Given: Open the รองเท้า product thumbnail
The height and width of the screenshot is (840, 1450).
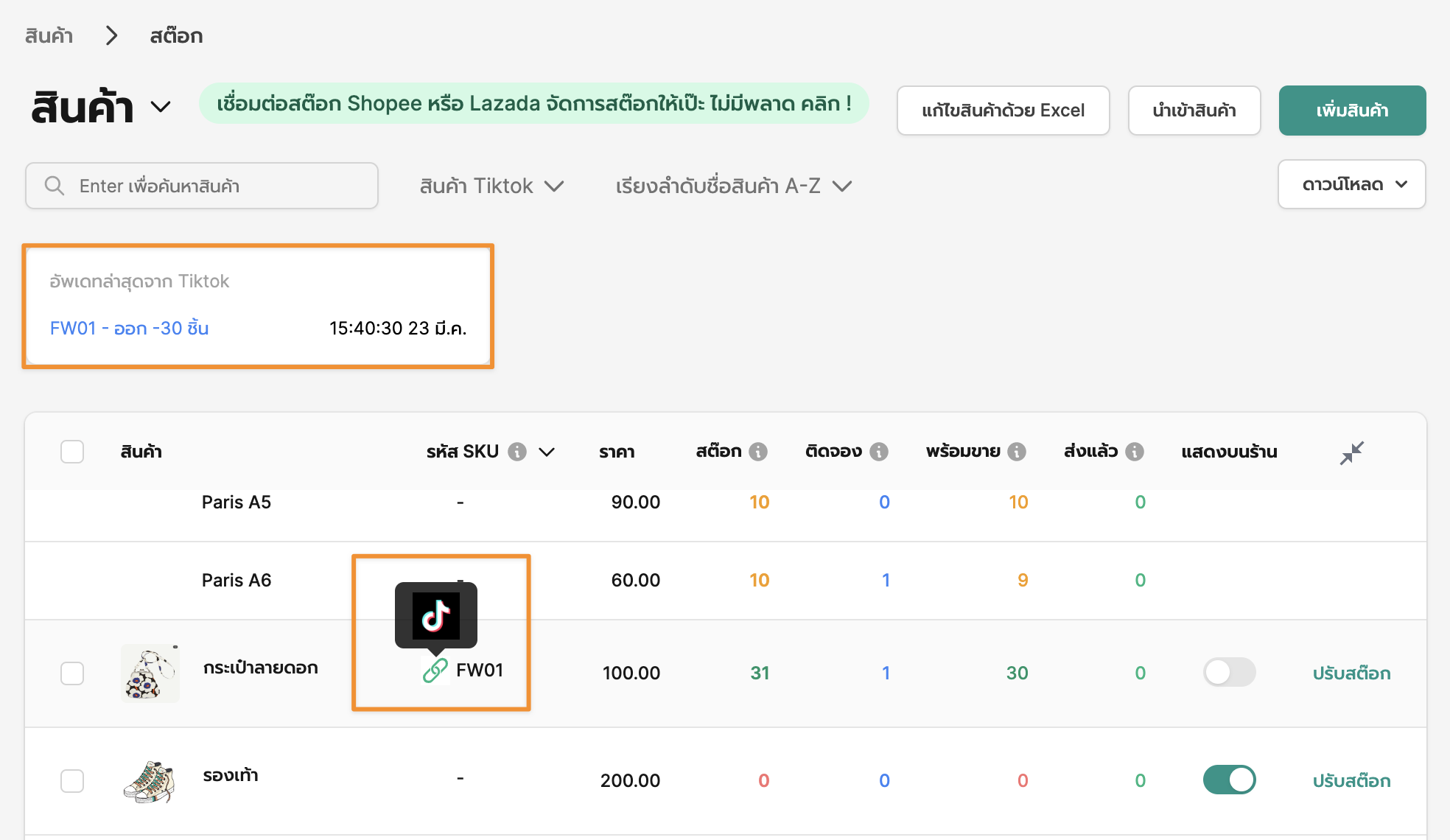Looking at the screenshot, I should pyautogui.click(x=150, y=780).
